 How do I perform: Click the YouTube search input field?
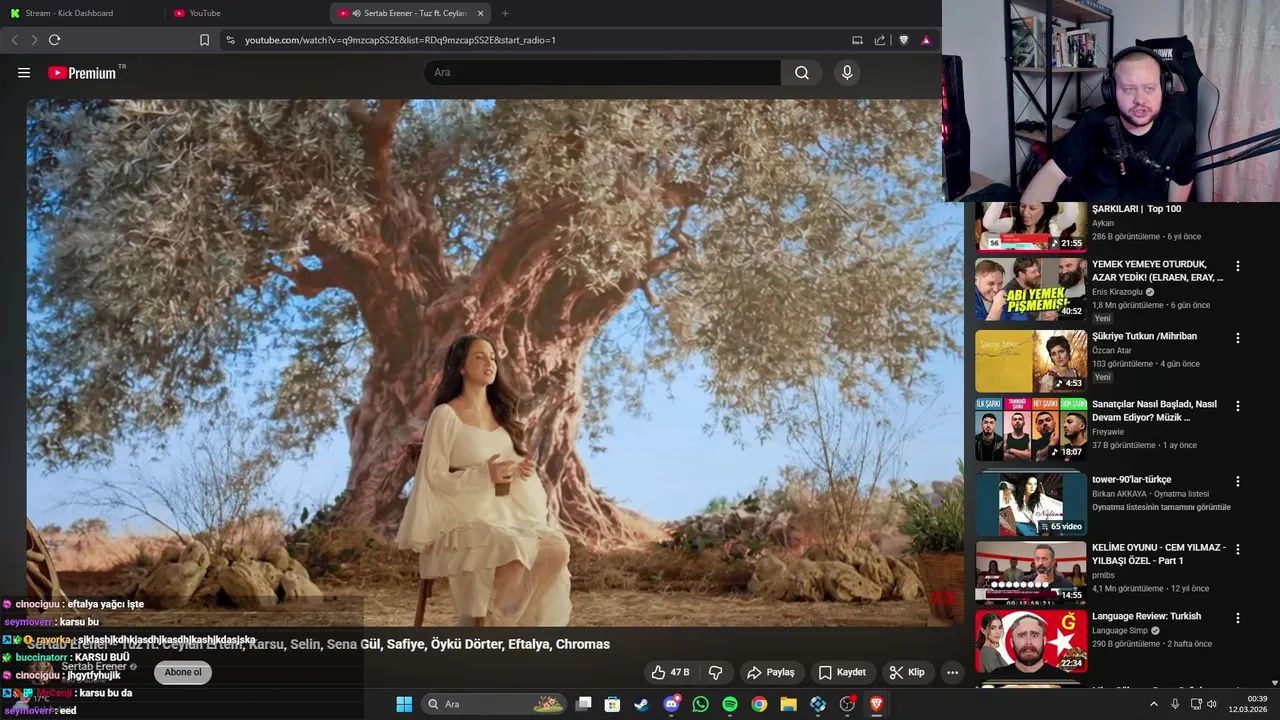click(x=602, y=73)
